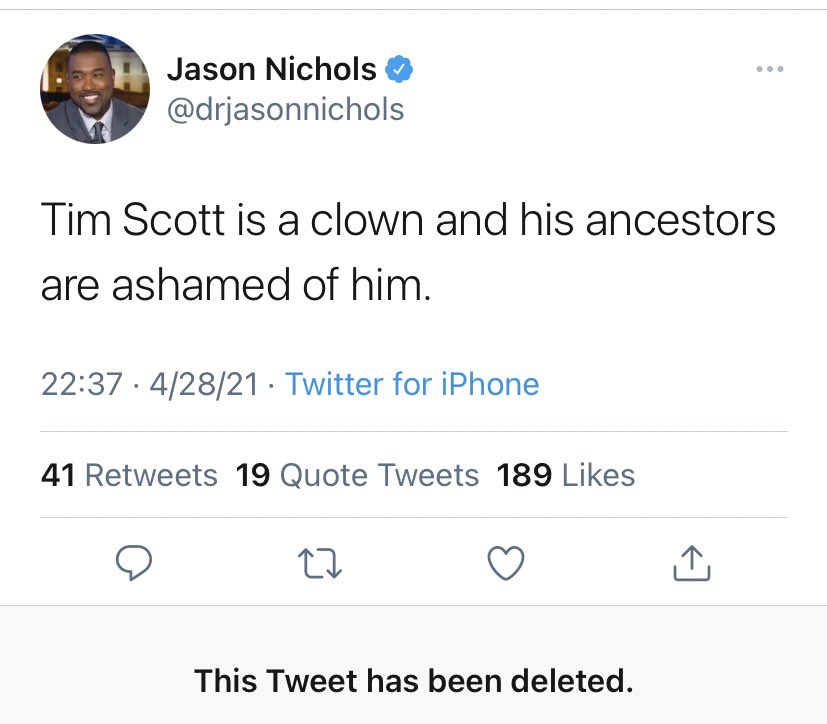The image size is (827, 724).
Task: Tap the tweet line 'are ashamed of him.'
Action: (x=236, y=285)
